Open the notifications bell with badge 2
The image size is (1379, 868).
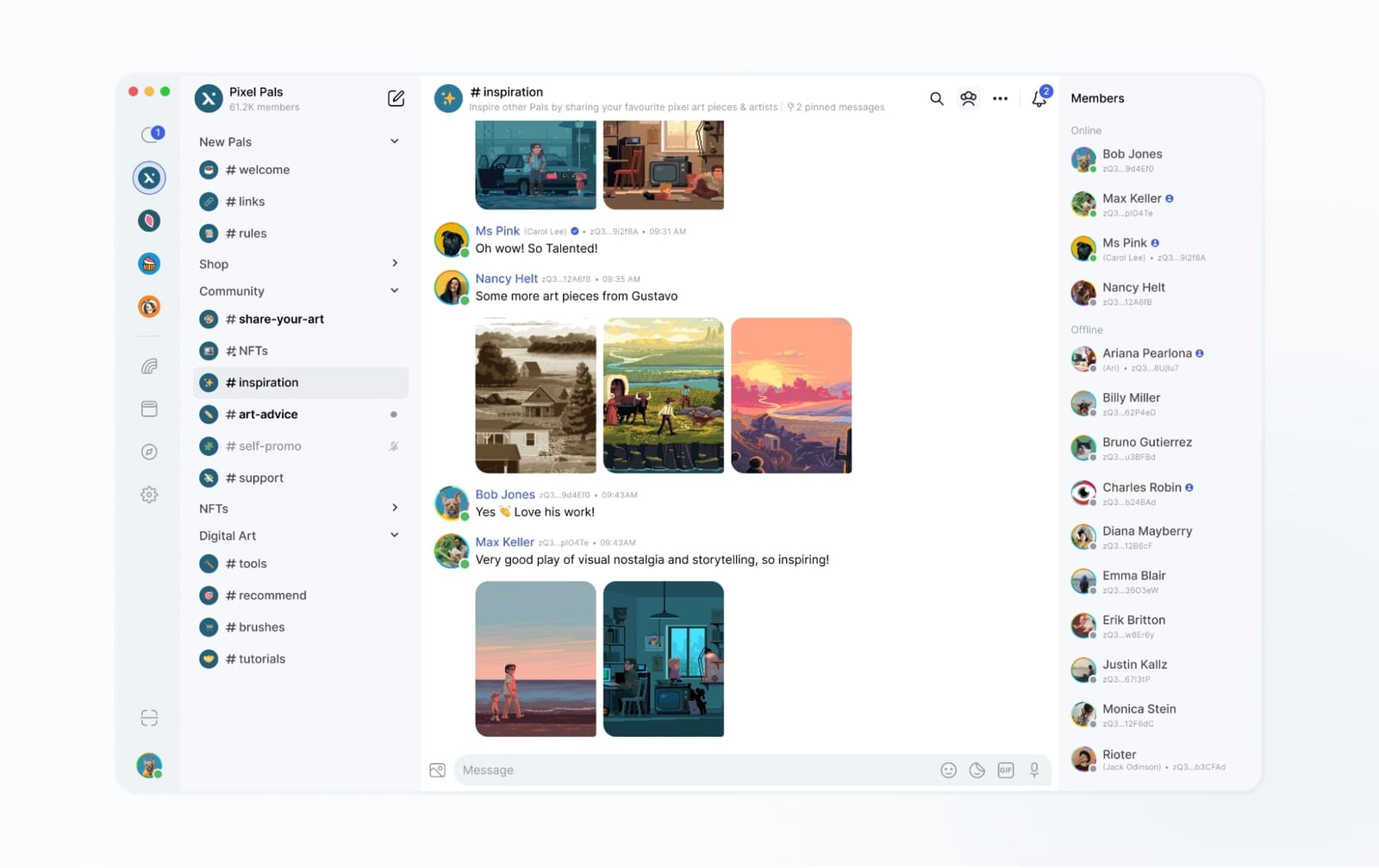pos(1039,98)
